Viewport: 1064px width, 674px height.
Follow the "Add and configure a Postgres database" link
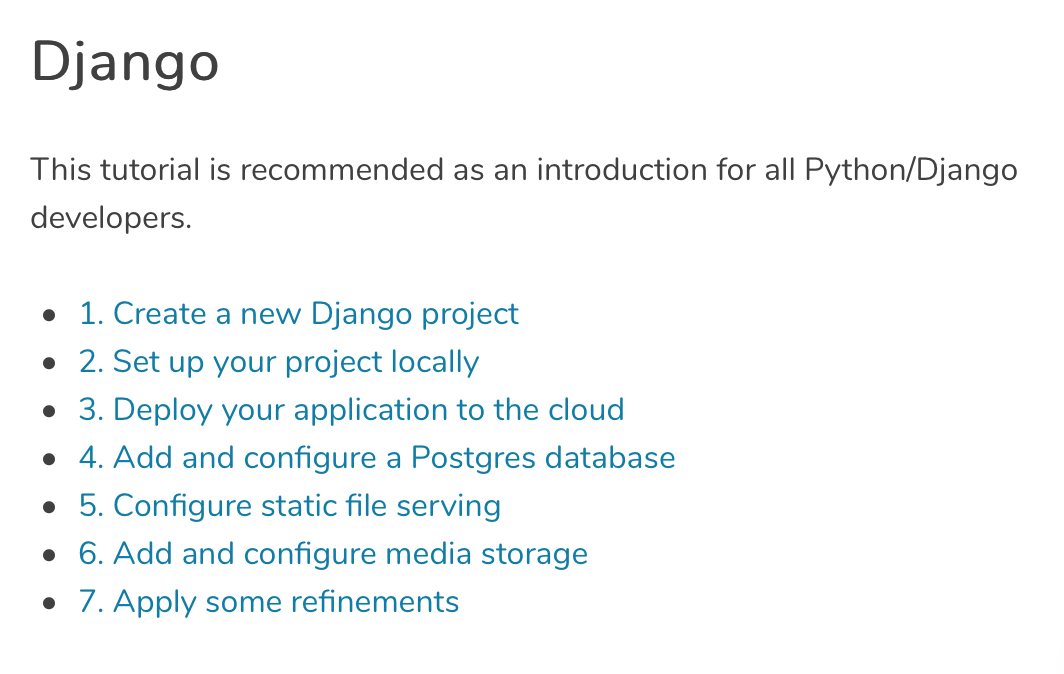(x=376, y=458)
